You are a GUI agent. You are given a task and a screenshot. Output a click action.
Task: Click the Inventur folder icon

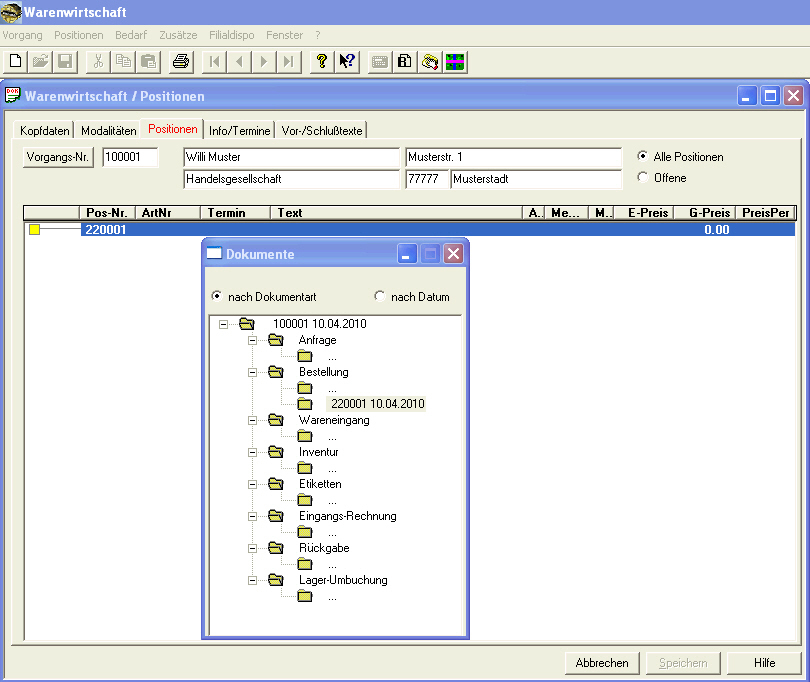276,452
